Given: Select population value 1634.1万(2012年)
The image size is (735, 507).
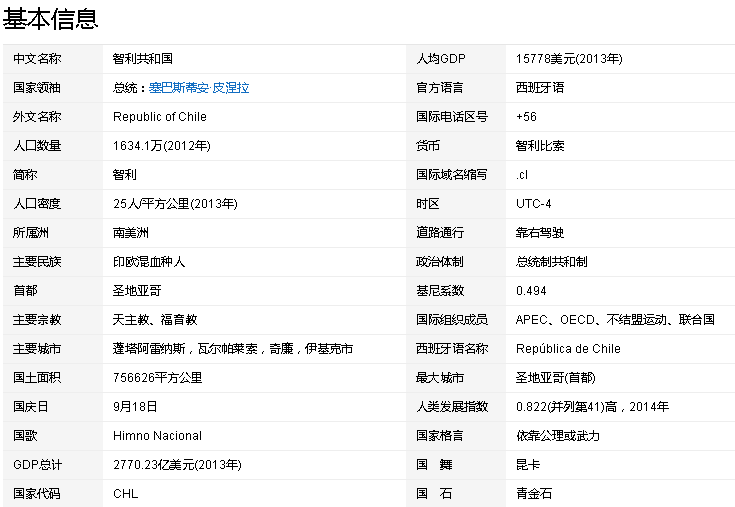Looking at the screenshot, I should click(x=162, y=146).
